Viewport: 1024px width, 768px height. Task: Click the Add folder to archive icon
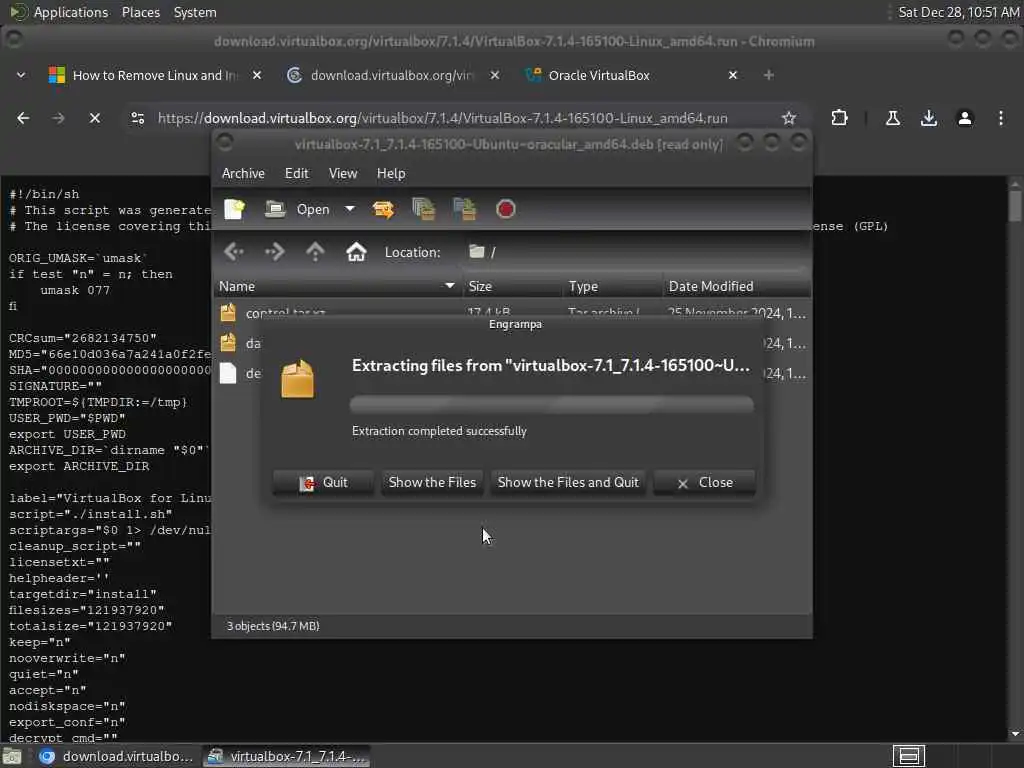[465, 209]
